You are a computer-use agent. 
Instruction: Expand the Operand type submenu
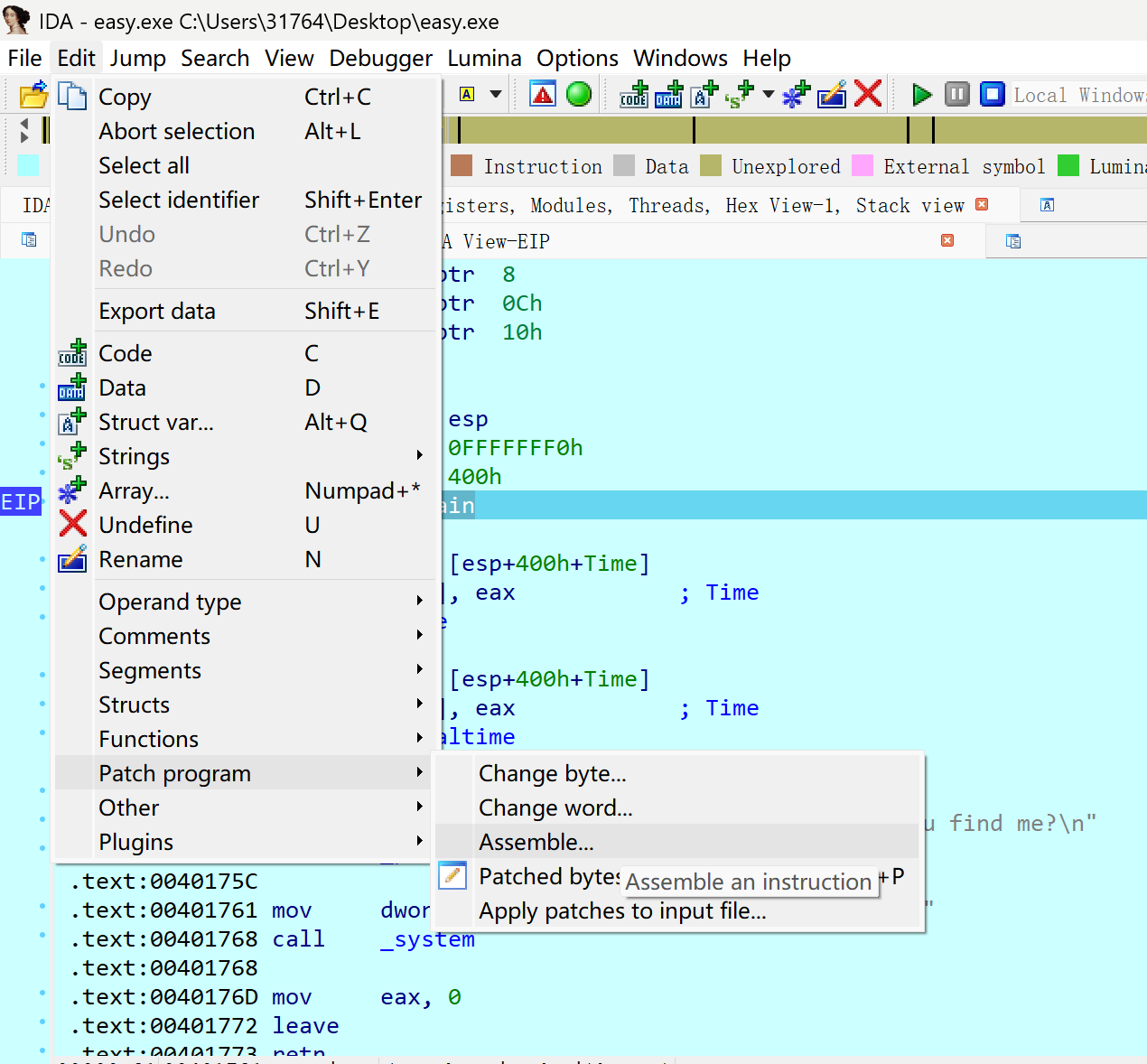pyautogui.click(x=244, y=602)
